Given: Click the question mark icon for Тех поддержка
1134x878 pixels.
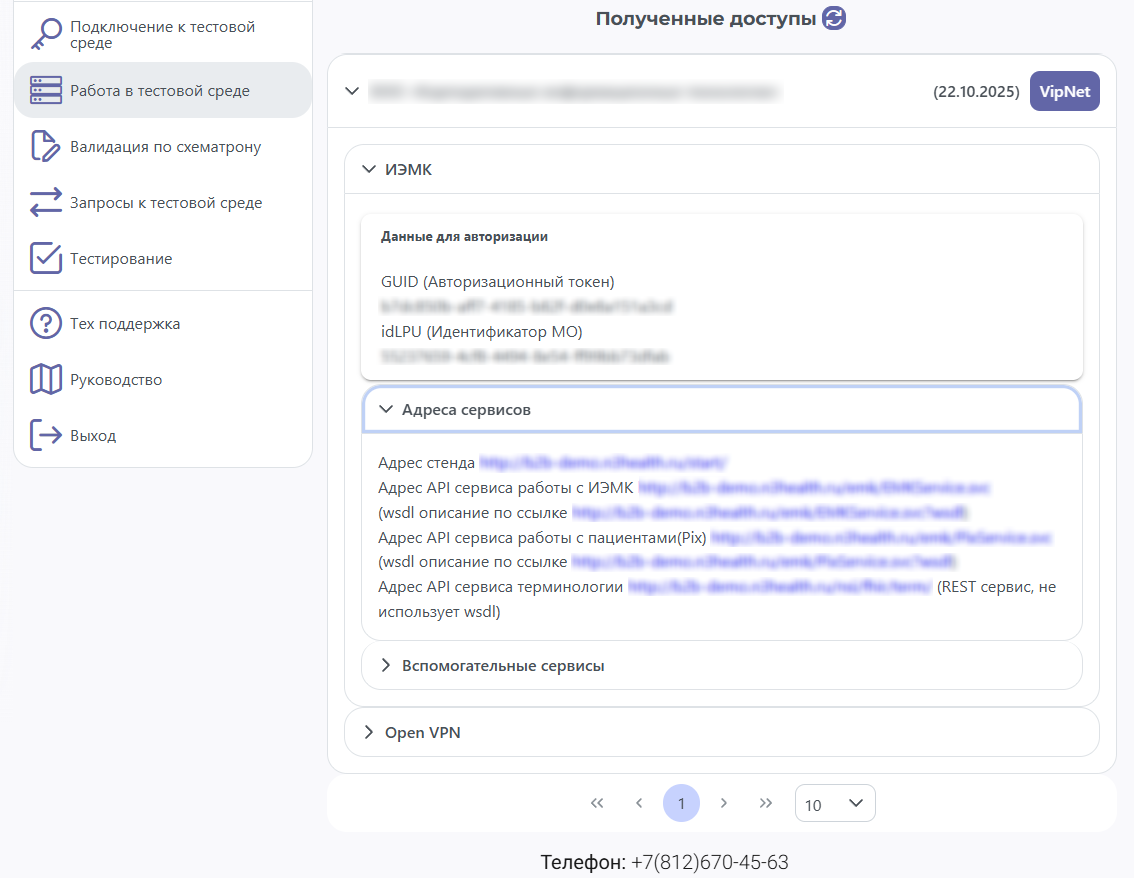Looking at the screenshot, I should click(x=46, y=323).
